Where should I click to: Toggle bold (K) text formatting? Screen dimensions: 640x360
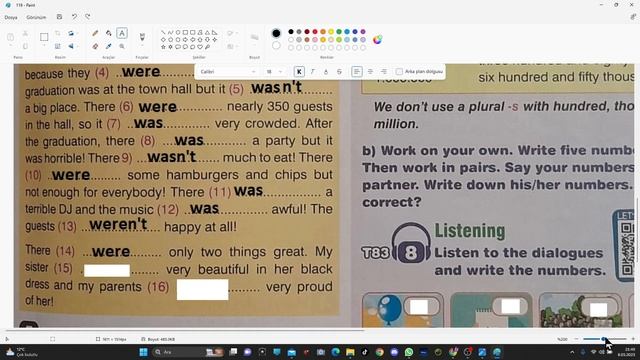[x=299, y=72]
